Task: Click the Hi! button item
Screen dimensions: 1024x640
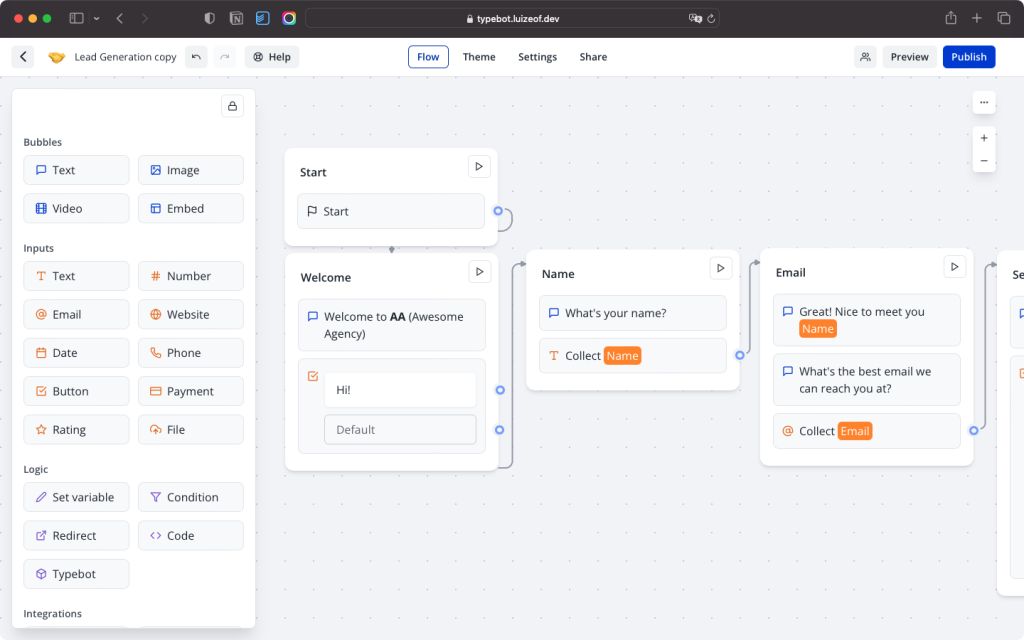Action: coord(400,390)
